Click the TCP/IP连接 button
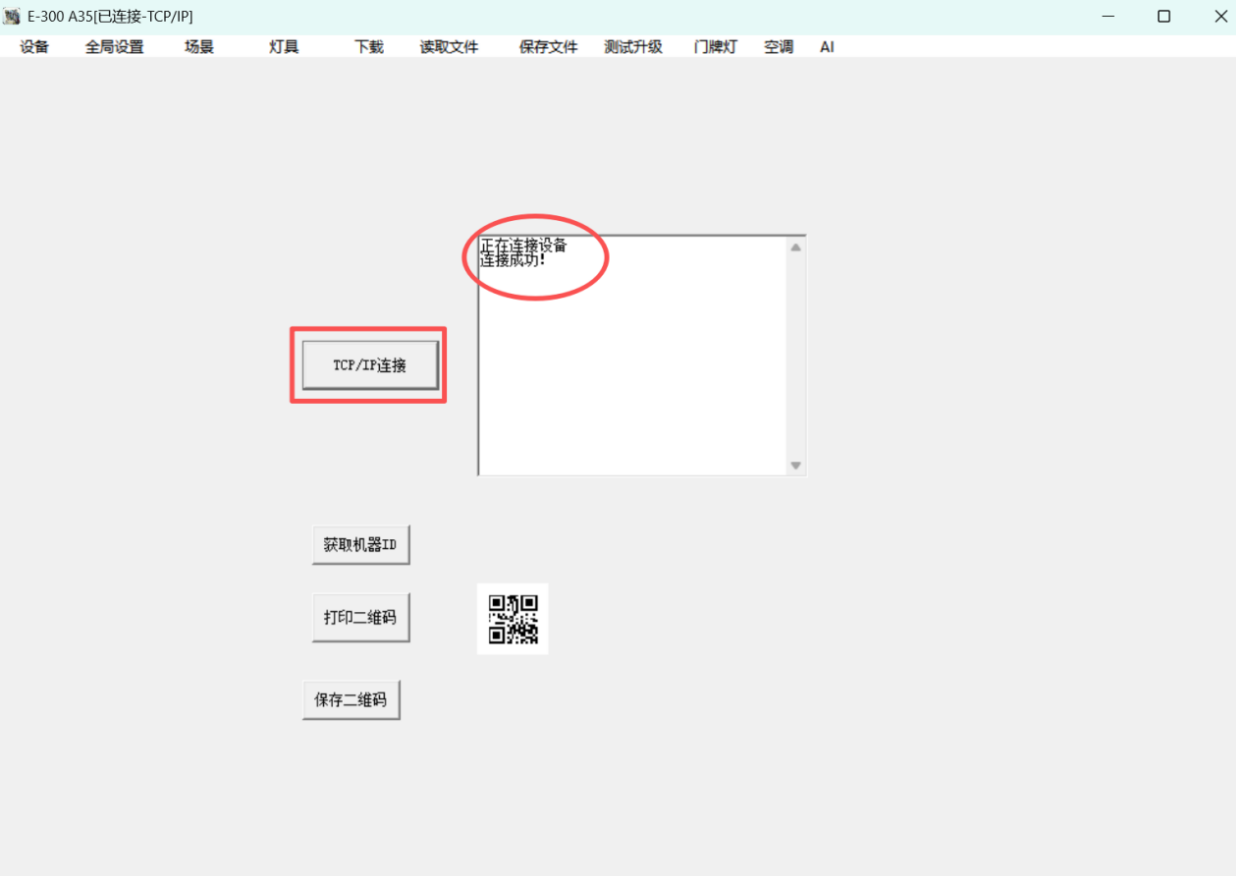Screen dimensions: 1236x876 point(370,366)
